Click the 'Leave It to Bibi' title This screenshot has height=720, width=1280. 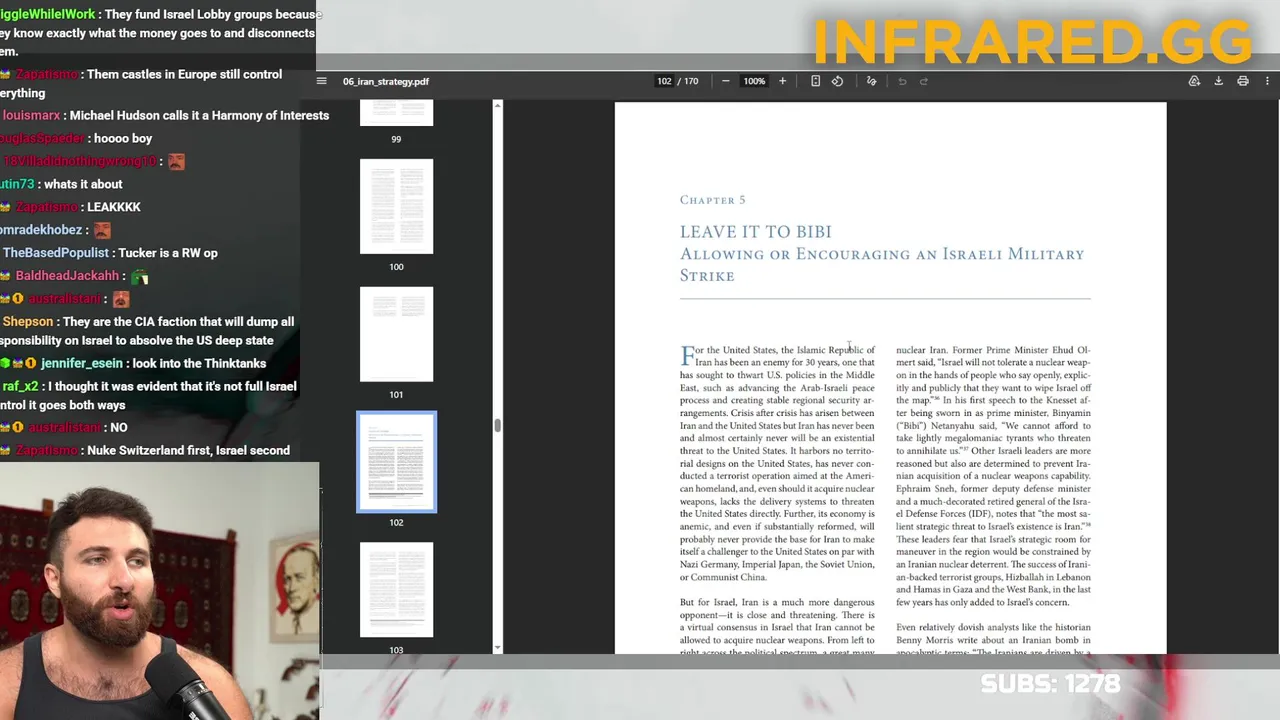756,232
